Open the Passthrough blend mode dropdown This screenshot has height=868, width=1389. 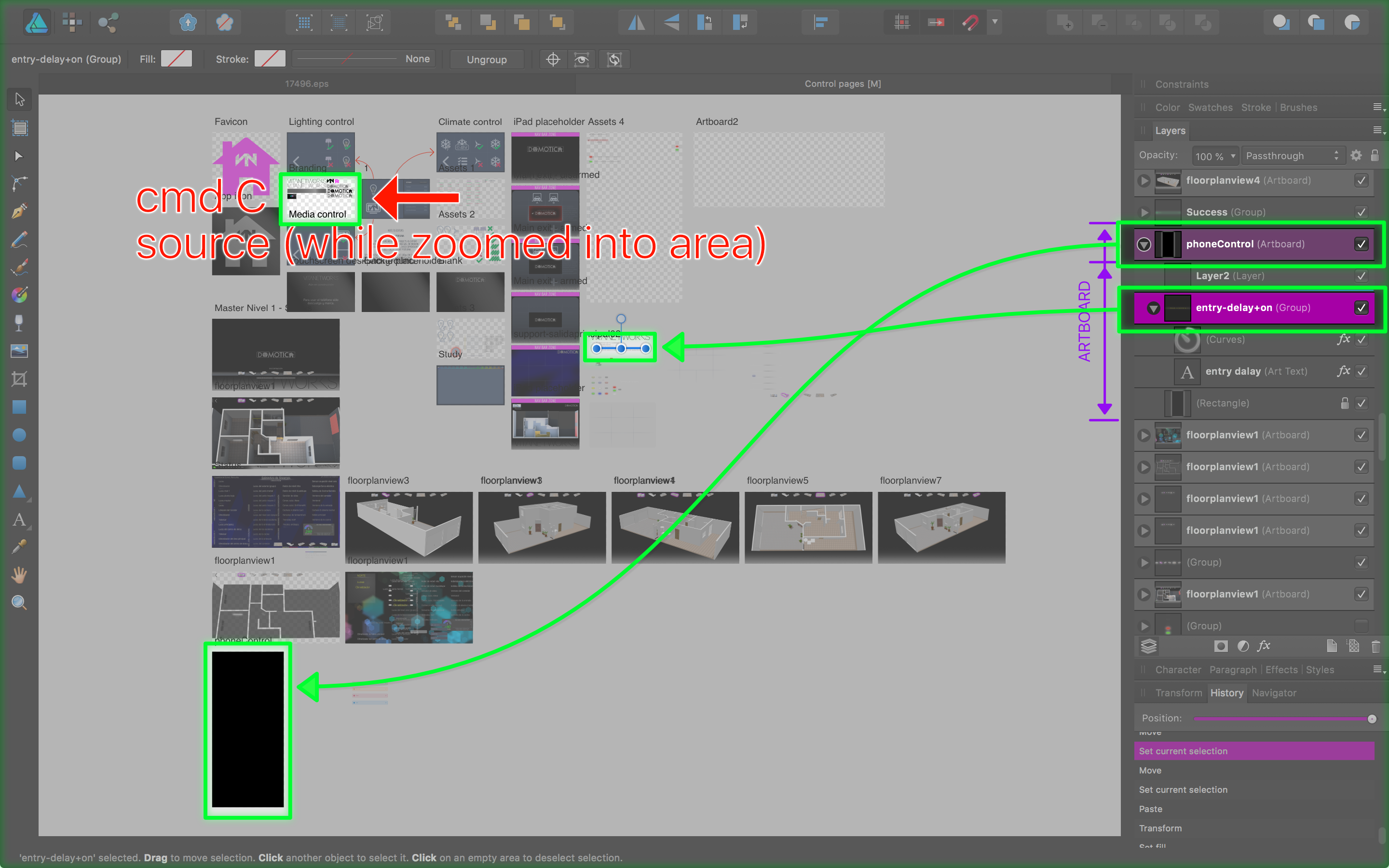[x=1293, y=156]
